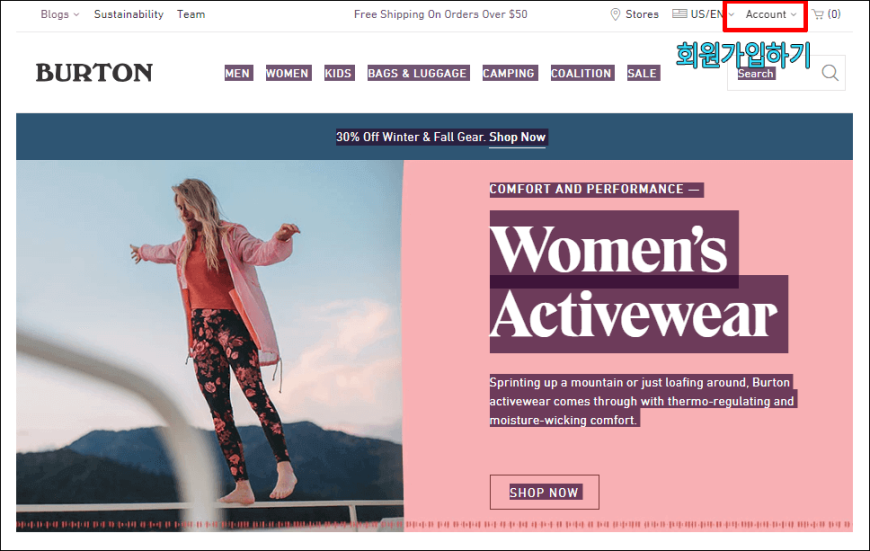Expand the Blogs dropdown
870x551 pixels.
[60, 14]
